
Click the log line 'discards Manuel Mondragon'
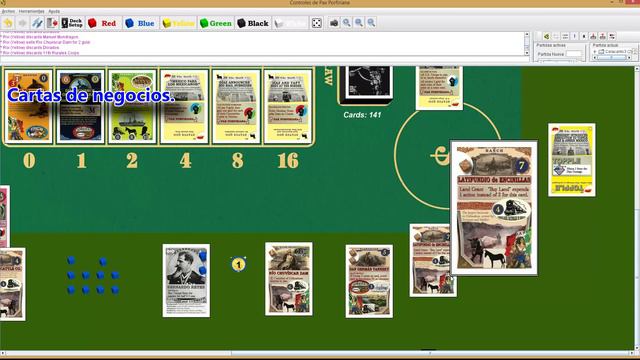pos(40,37)
